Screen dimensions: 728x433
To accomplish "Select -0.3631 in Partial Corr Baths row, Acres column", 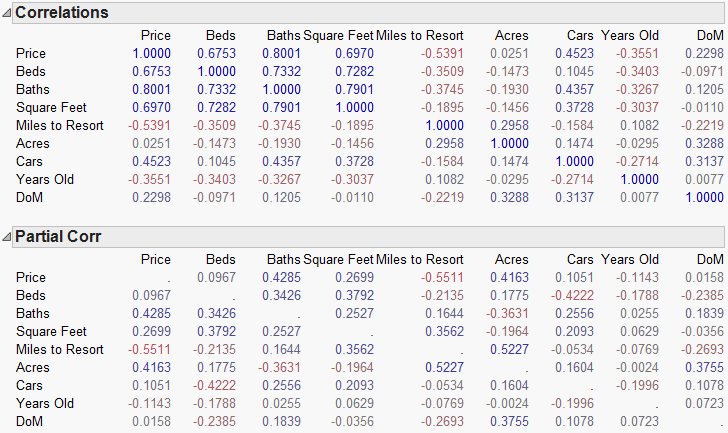I will (x=507, y=314).
